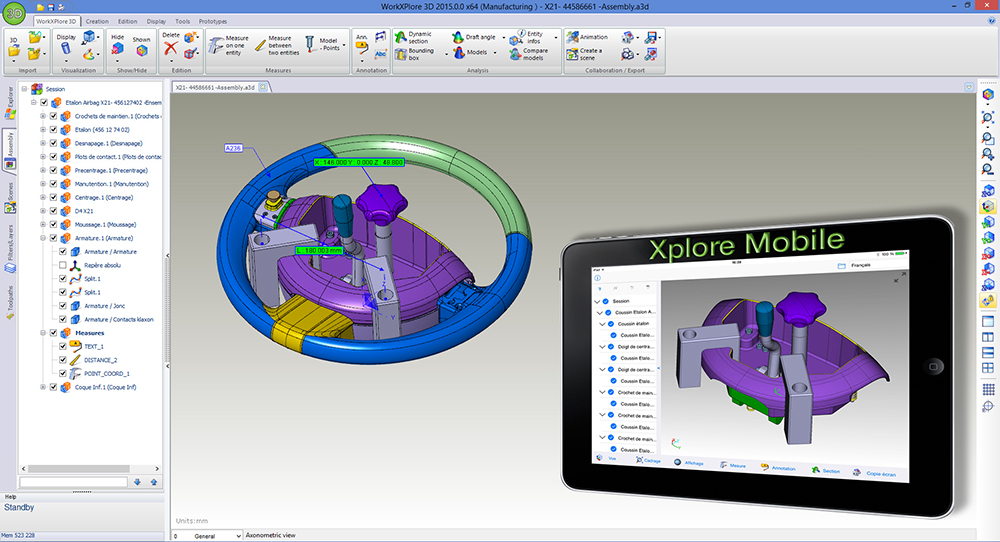Collapse the Measures tree node
The height and width of the screenshot is (542, 1000).
coord(43,333)
